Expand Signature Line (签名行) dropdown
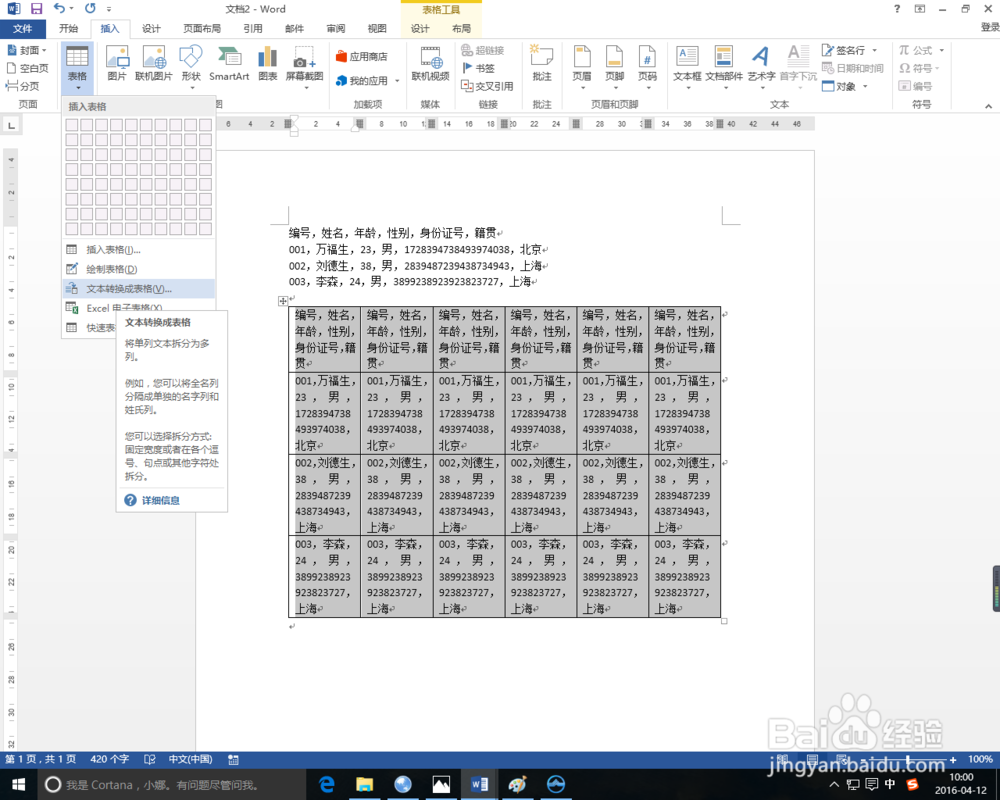Screen dimensions: 1000x800 pos(874,50)
